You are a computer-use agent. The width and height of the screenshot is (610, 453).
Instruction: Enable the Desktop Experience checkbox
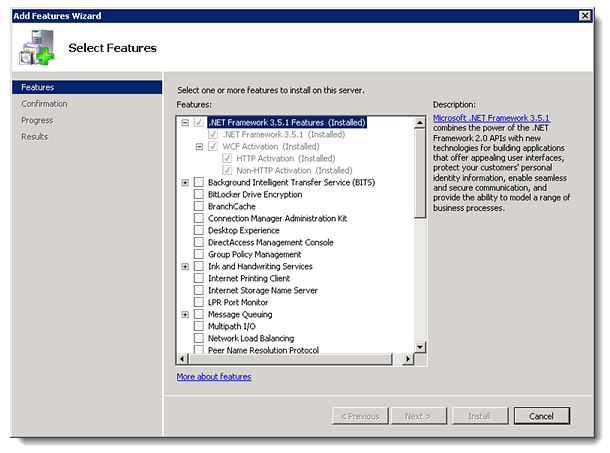coord(199,230)
